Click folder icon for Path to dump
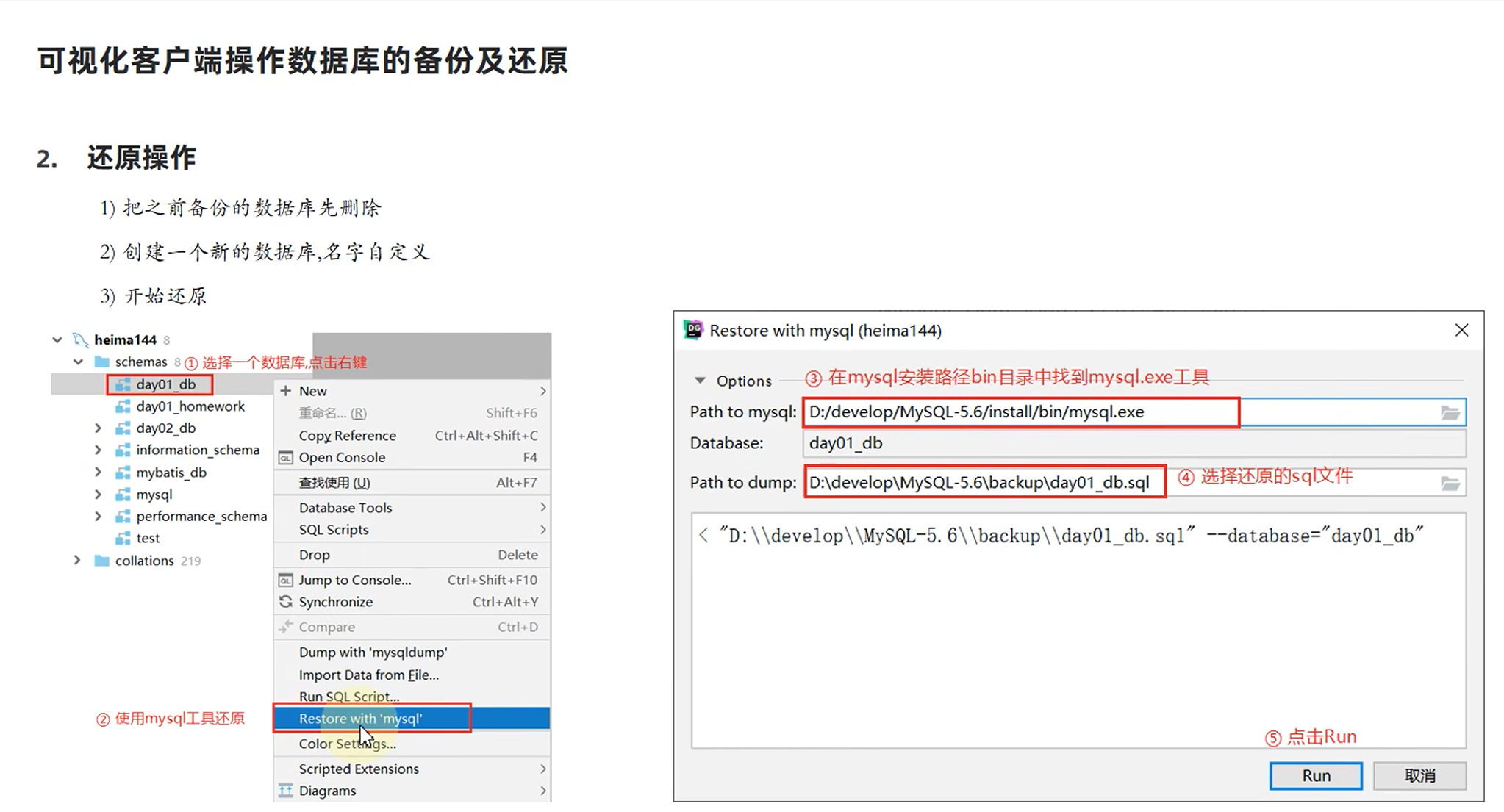 (x=1450, y=484)
